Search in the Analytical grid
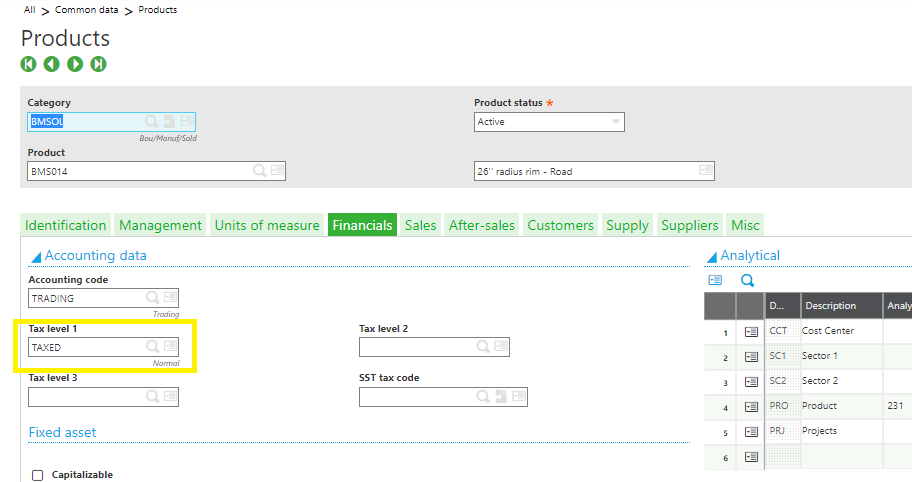The height and width of the screenshot is (482, 912). click(x=746, y=281)
